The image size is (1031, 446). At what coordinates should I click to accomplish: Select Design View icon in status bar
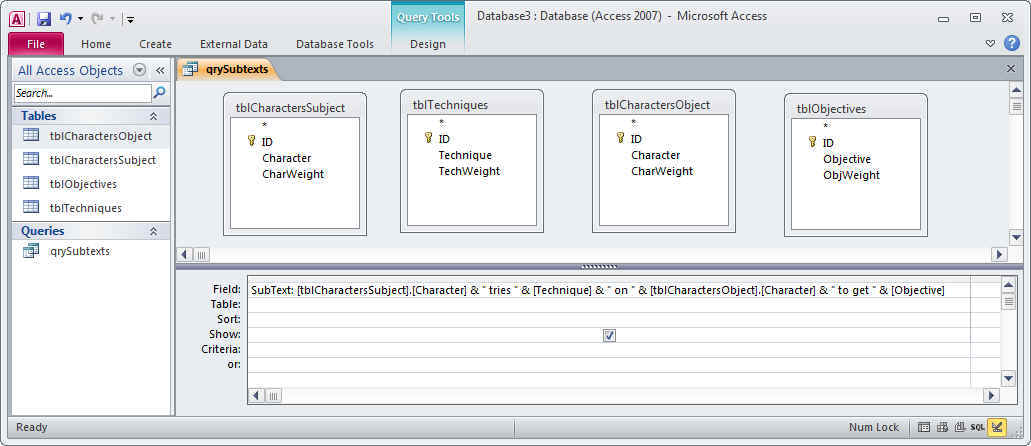(996, 427)
